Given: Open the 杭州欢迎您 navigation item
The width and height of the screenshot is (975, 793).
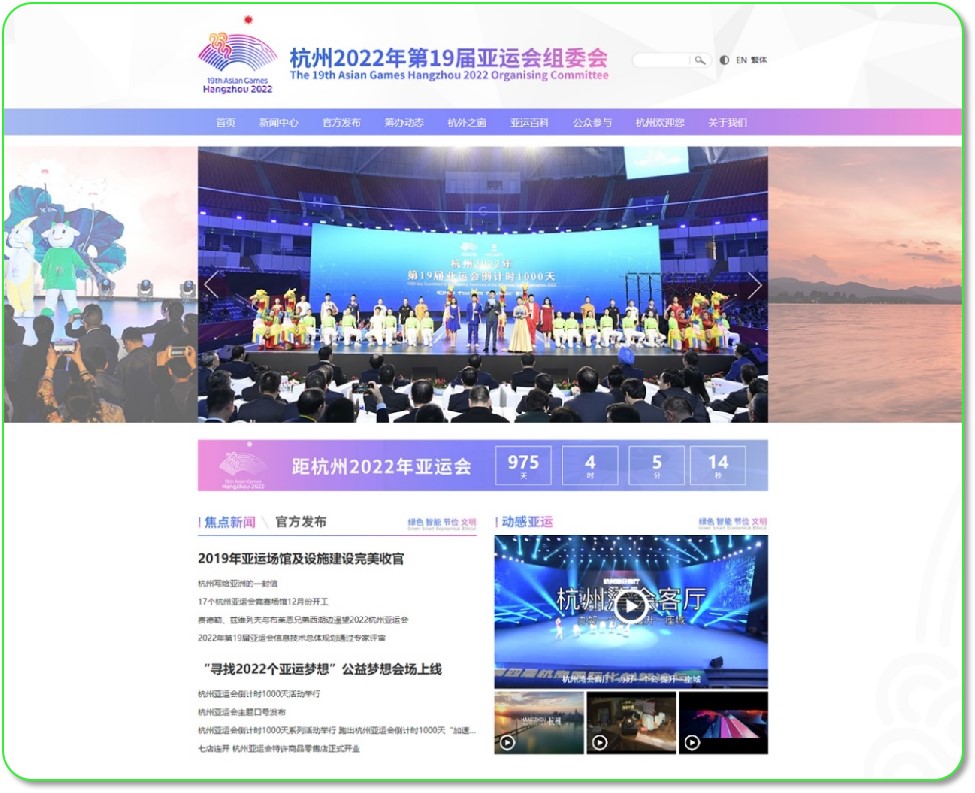Looking at the screenshot, I should click(x=660, y=123).
